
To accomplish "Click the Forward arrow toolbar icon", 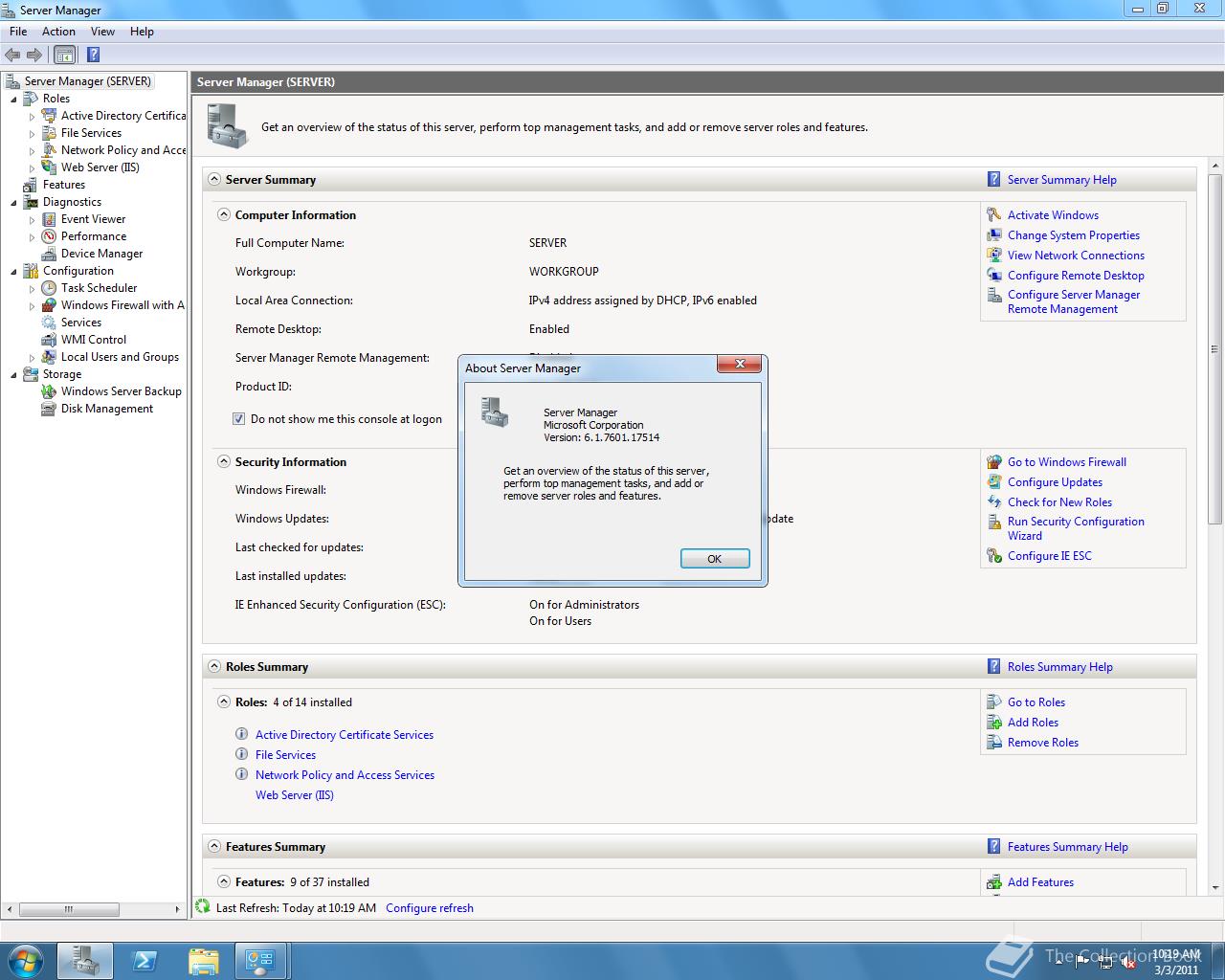I will (34, 55).
